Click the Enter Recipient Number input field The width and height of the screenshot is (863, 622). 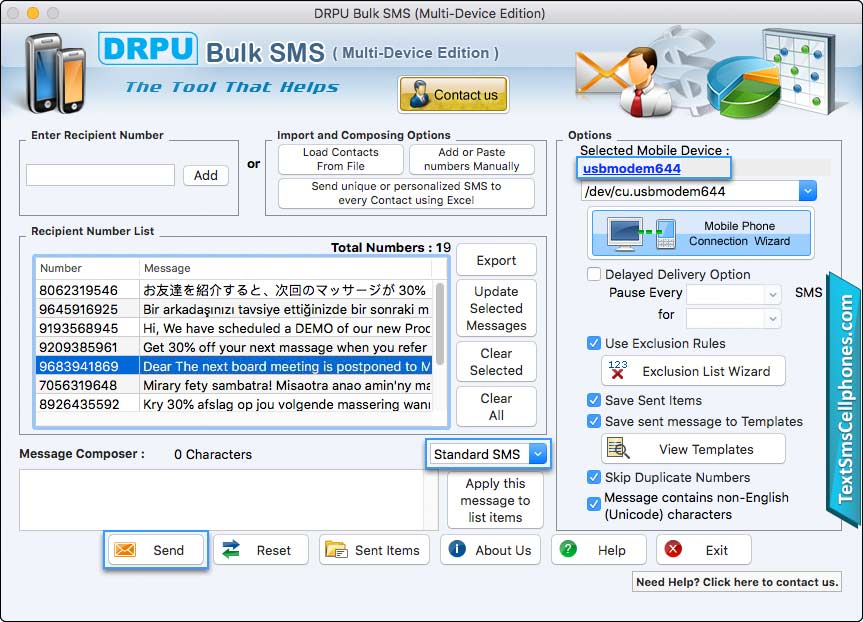(x=100, y=175)
